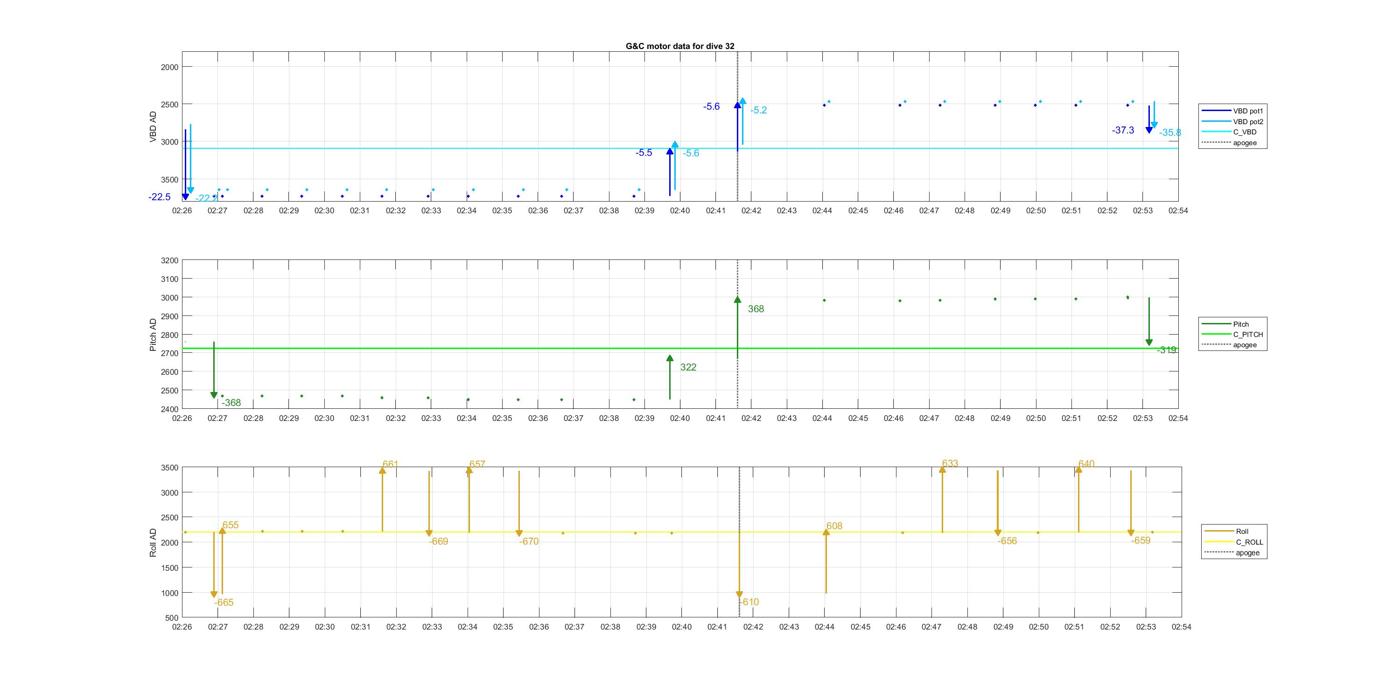
Task: Click the '-22.5' VBD data label
Action: point(159,197)
